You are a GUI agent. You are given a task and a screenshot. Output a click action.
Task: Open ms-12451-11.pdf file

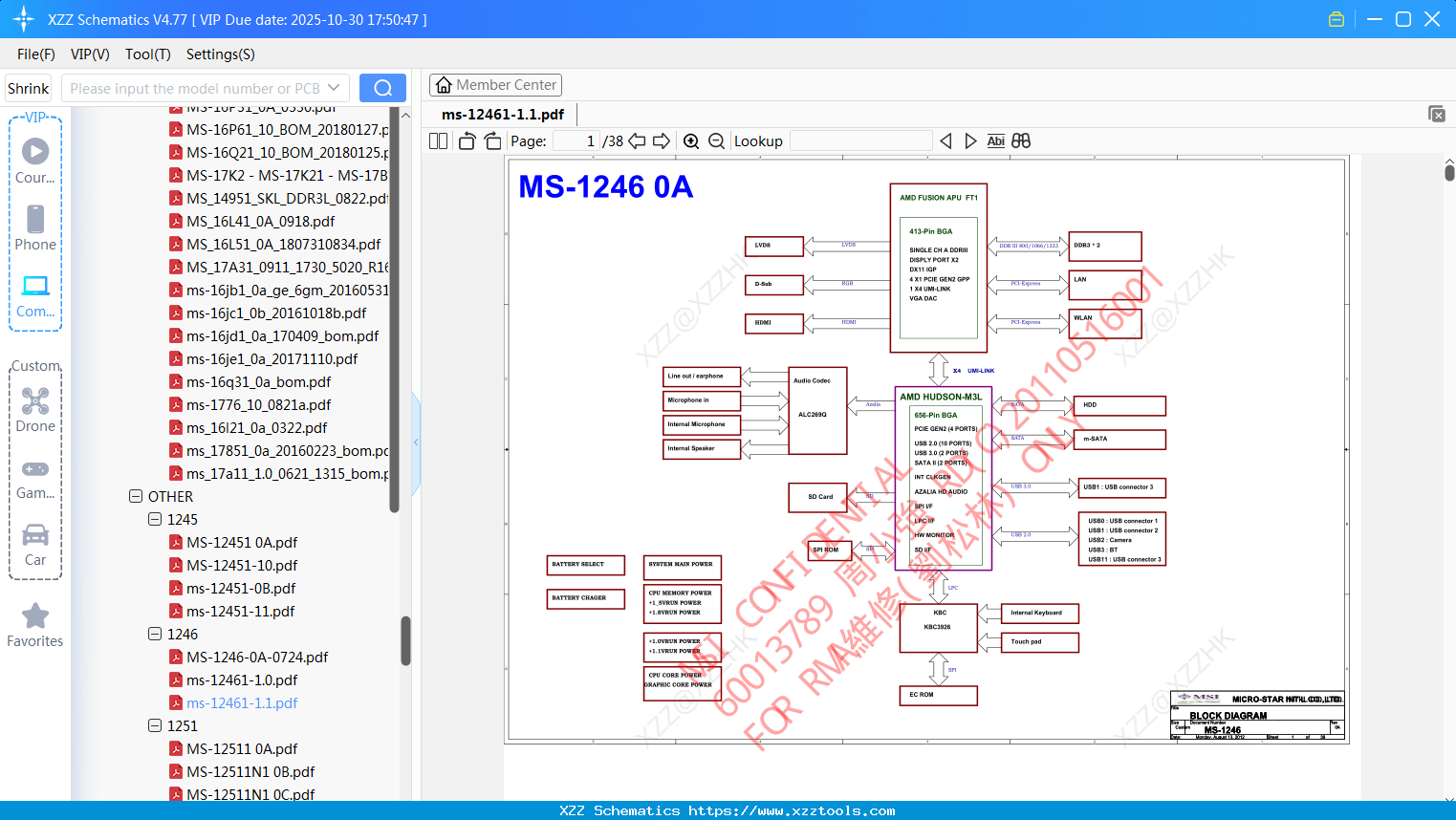click(x=241, y=611)
